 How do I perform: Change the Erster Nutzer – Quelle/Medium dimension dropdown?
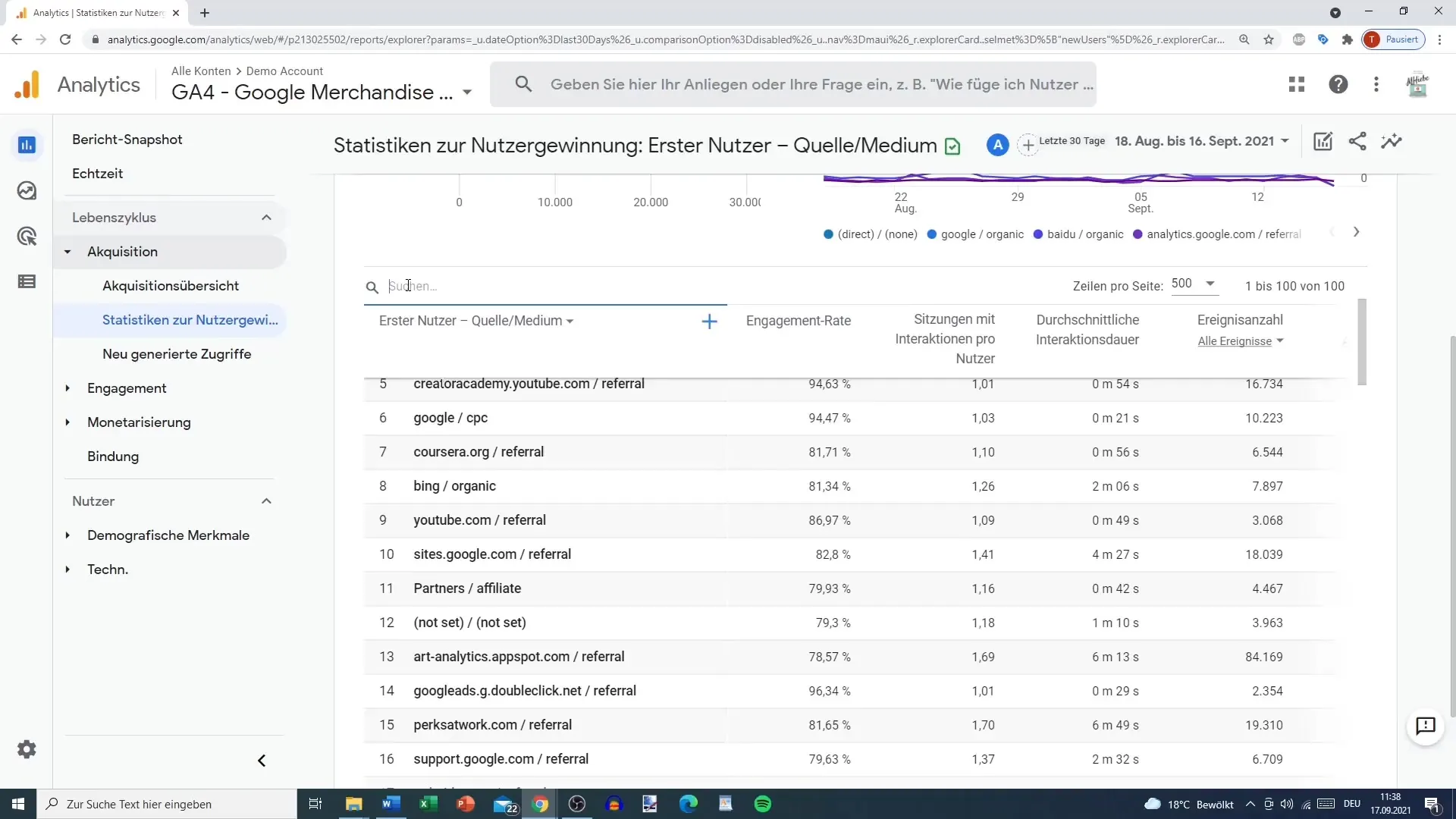coord(476,321)
